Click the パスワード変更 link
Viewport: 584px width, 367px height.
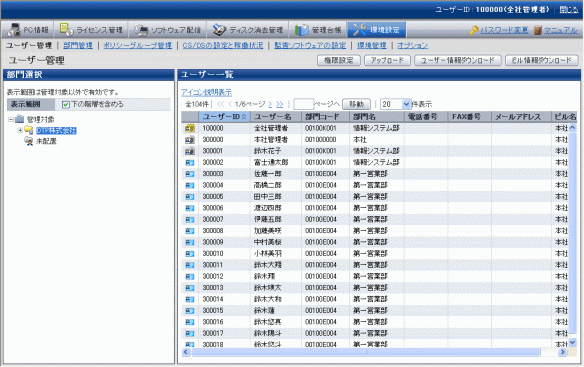tap(504, 30)
